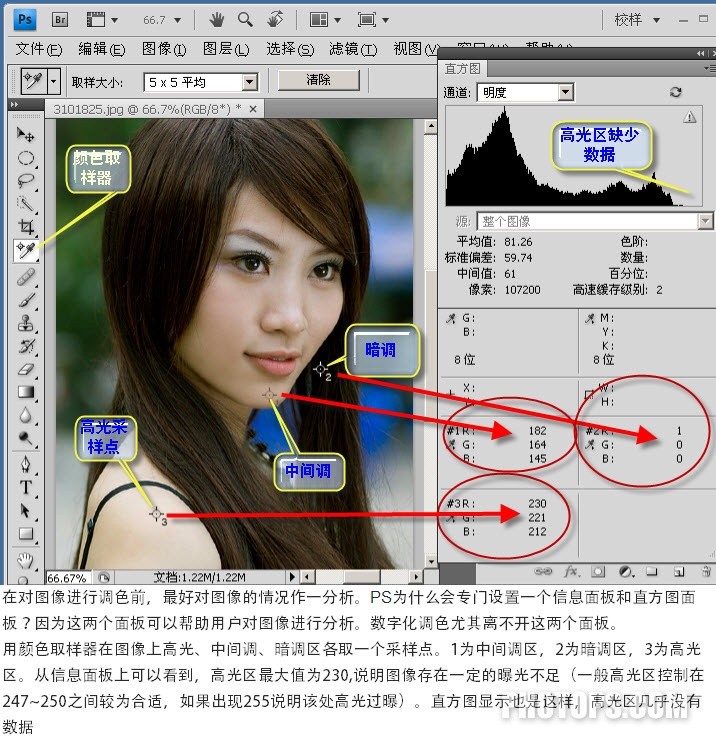
Task: Select the Healing Brush bandage tool
Action: click(26, 277)
